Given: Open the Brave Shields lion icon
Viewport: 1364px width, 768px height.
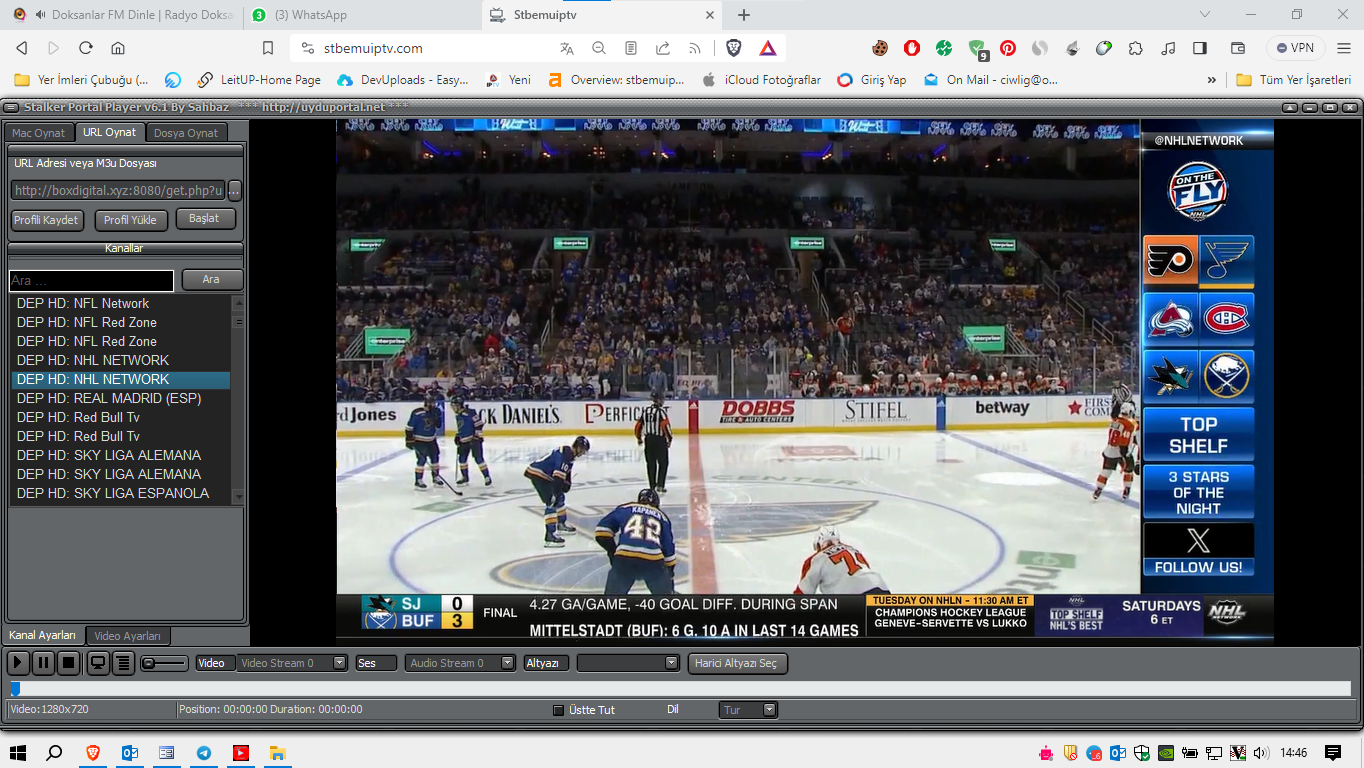Looking at the screenshot, I should coord(734,48).
